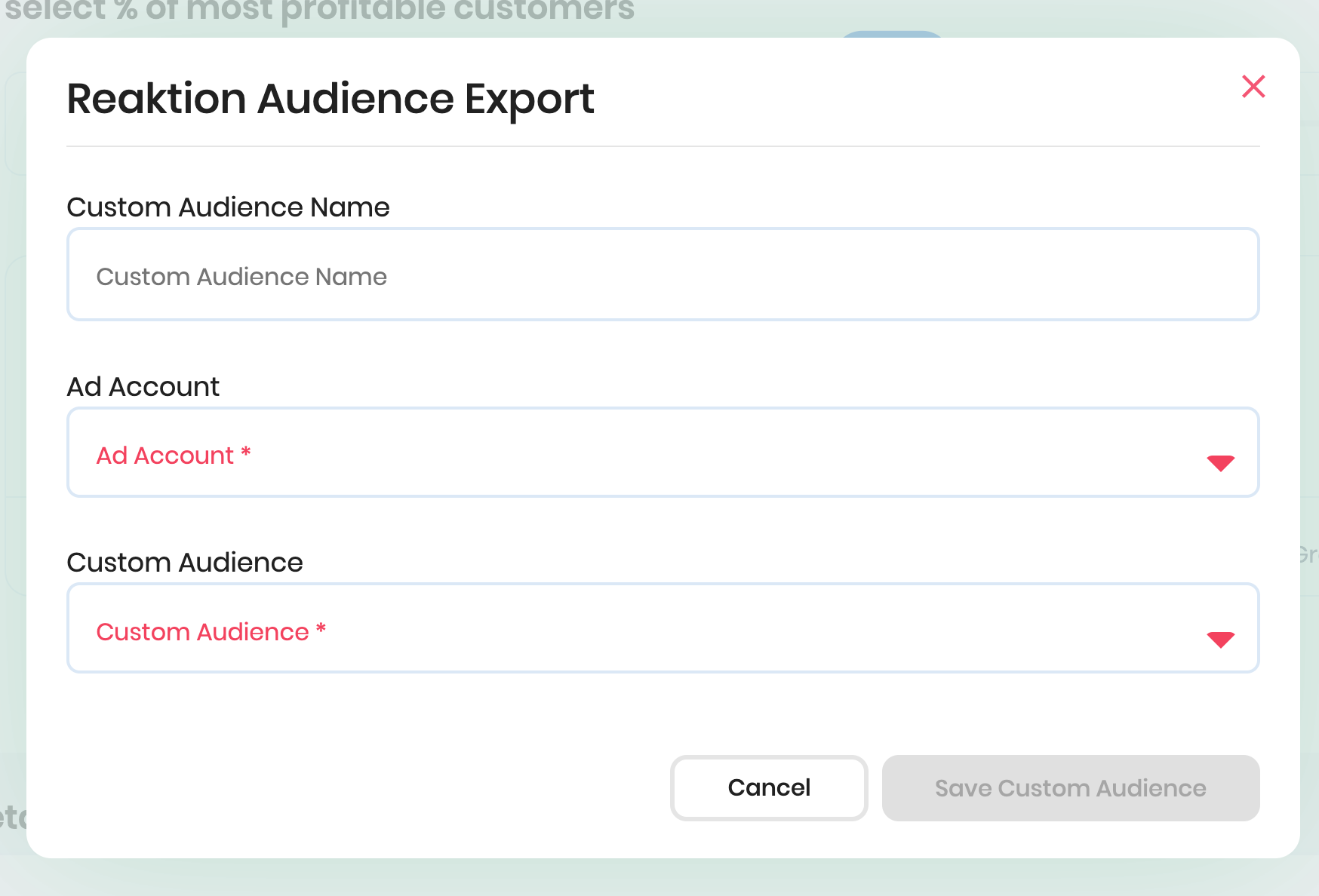This screenshot has width=1319, height=896.
Task: Click the red asterisk beside Custom Audience placeholder
Action: click(321, 629)
